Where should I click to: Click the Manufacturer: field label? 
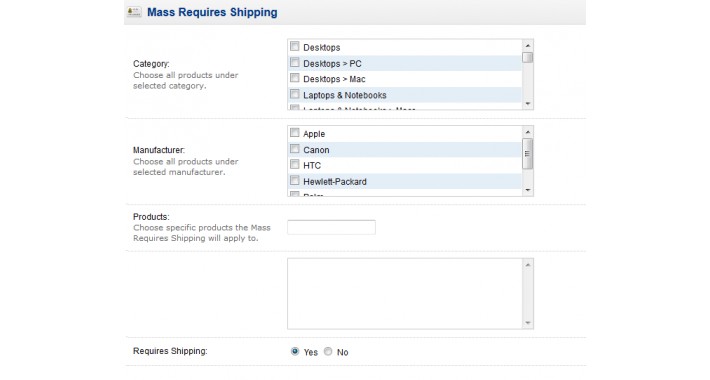(x=159, y=150)
